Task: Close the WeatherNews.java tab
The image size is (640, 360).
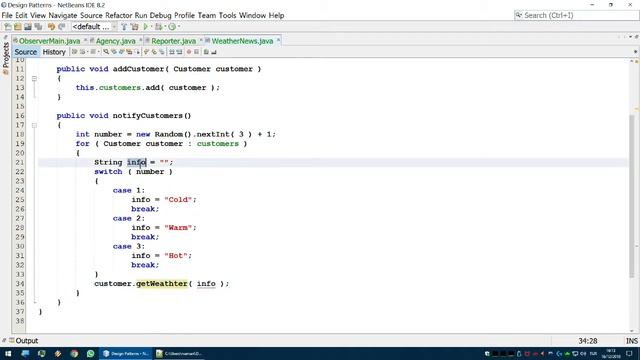Action: [278, 40]
